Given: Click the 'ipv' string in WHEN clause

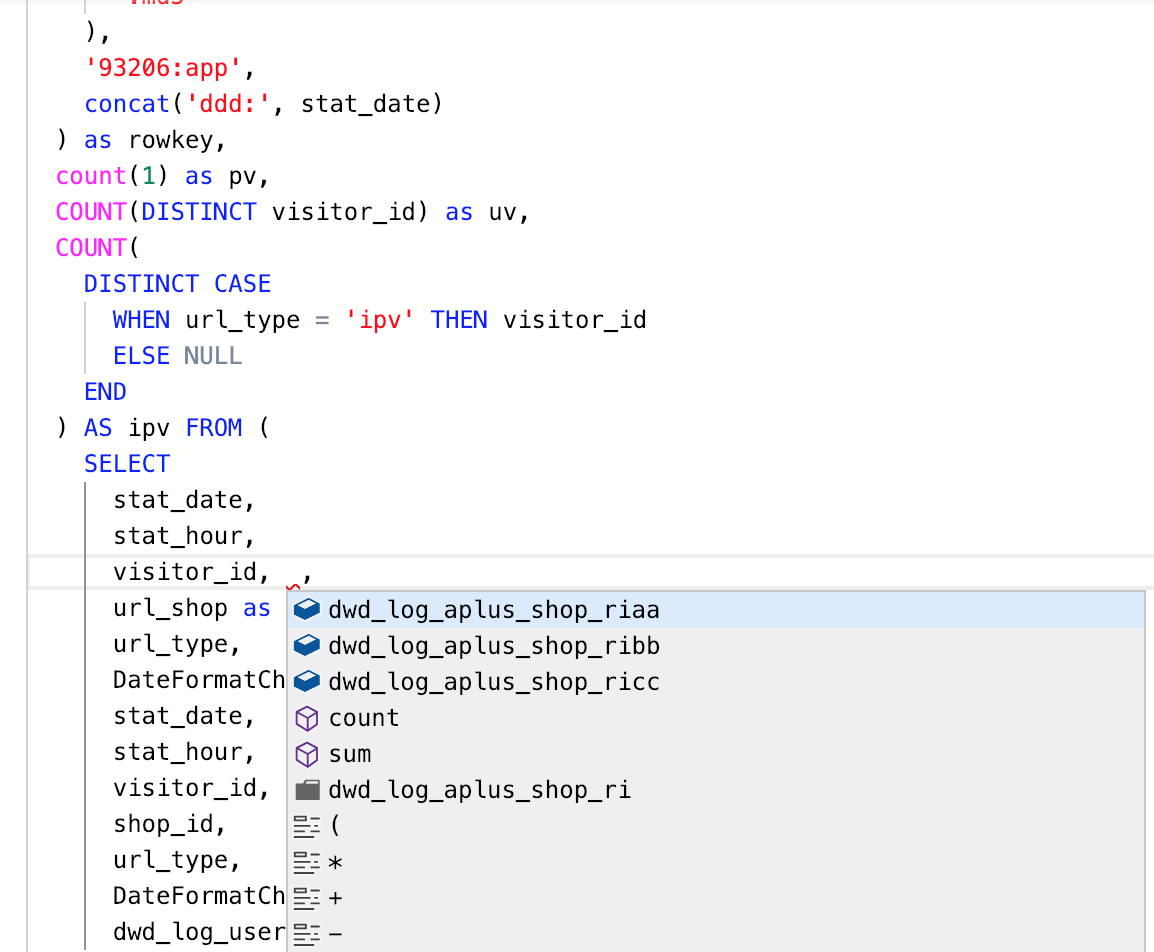Looking at the screenshot, I should coord(379,320).
